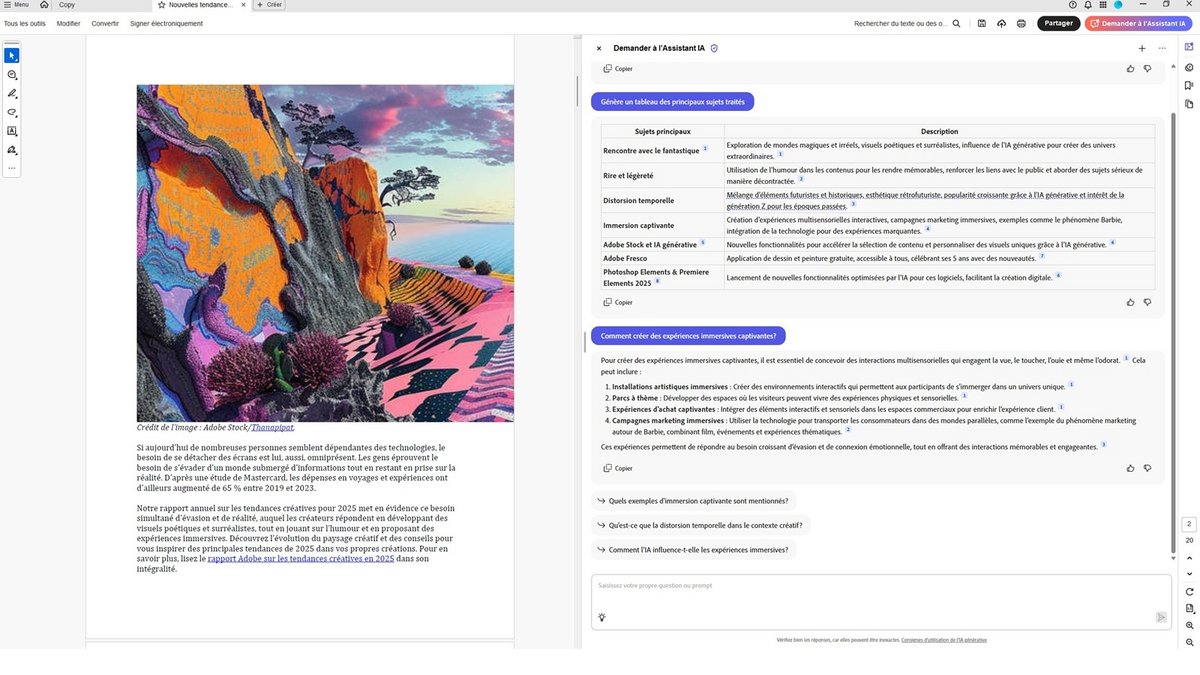
Task: Activate the zoom loupe tool
Action: [12, 74]
